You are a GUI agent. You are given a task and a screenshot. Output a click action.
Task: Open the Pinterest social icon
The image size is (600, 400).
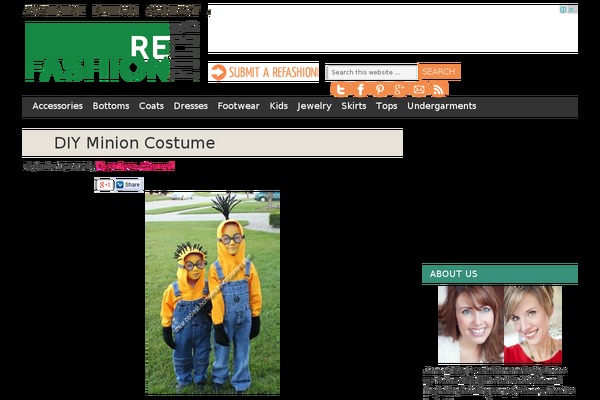point(380,90)
